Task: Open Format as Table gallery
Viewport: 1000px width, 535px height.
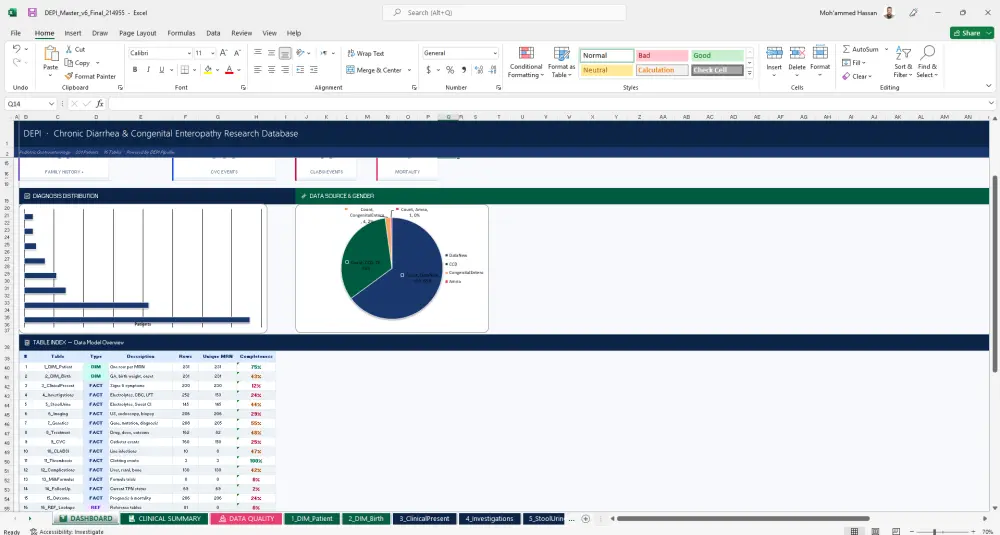Action: (561, 62)
